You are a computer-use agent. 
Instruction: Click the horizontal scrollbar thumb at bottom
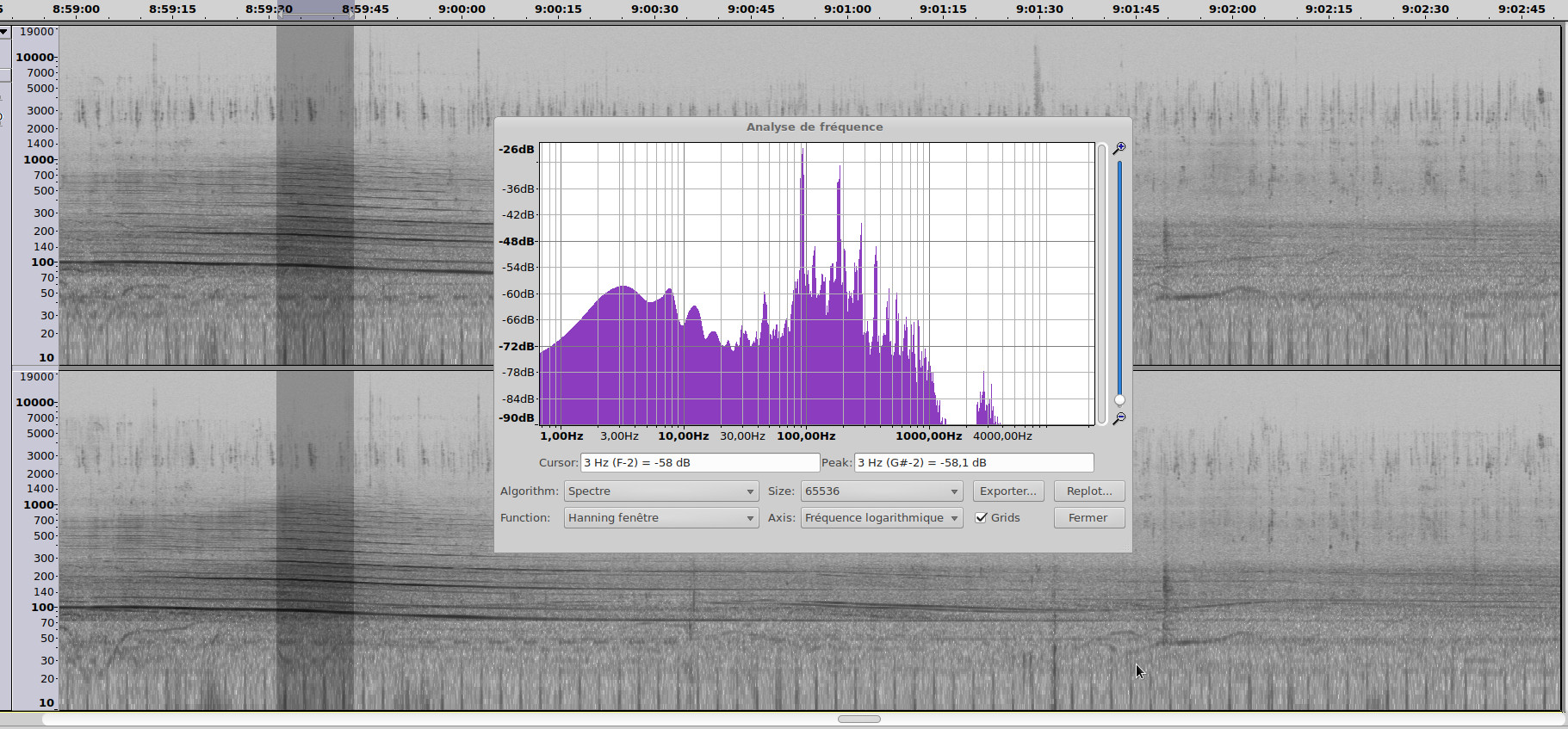(x=858, y=719)
